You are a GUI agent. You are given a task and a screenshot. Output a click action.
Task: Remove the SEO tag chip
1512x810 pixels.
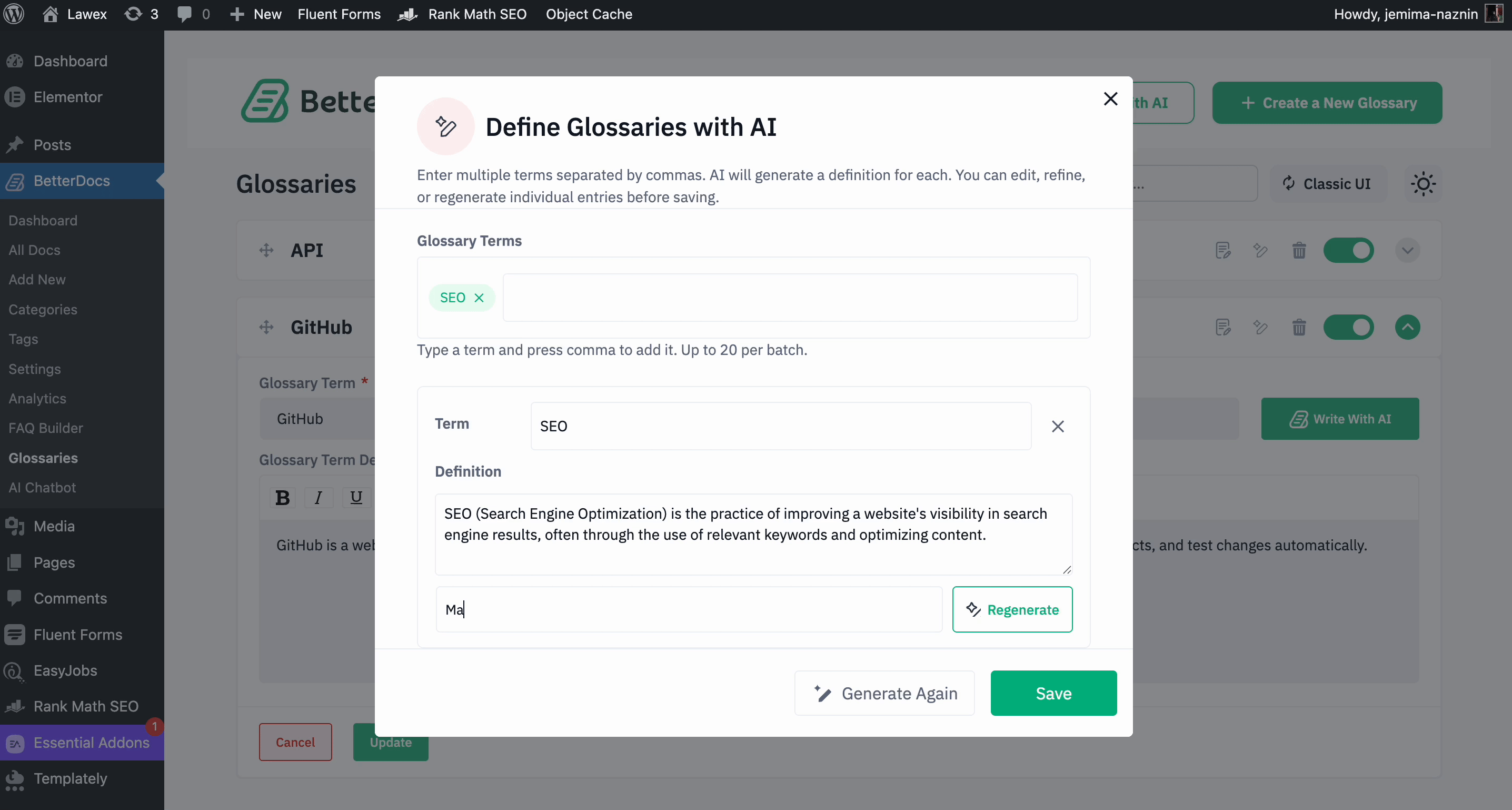[479, 298]
